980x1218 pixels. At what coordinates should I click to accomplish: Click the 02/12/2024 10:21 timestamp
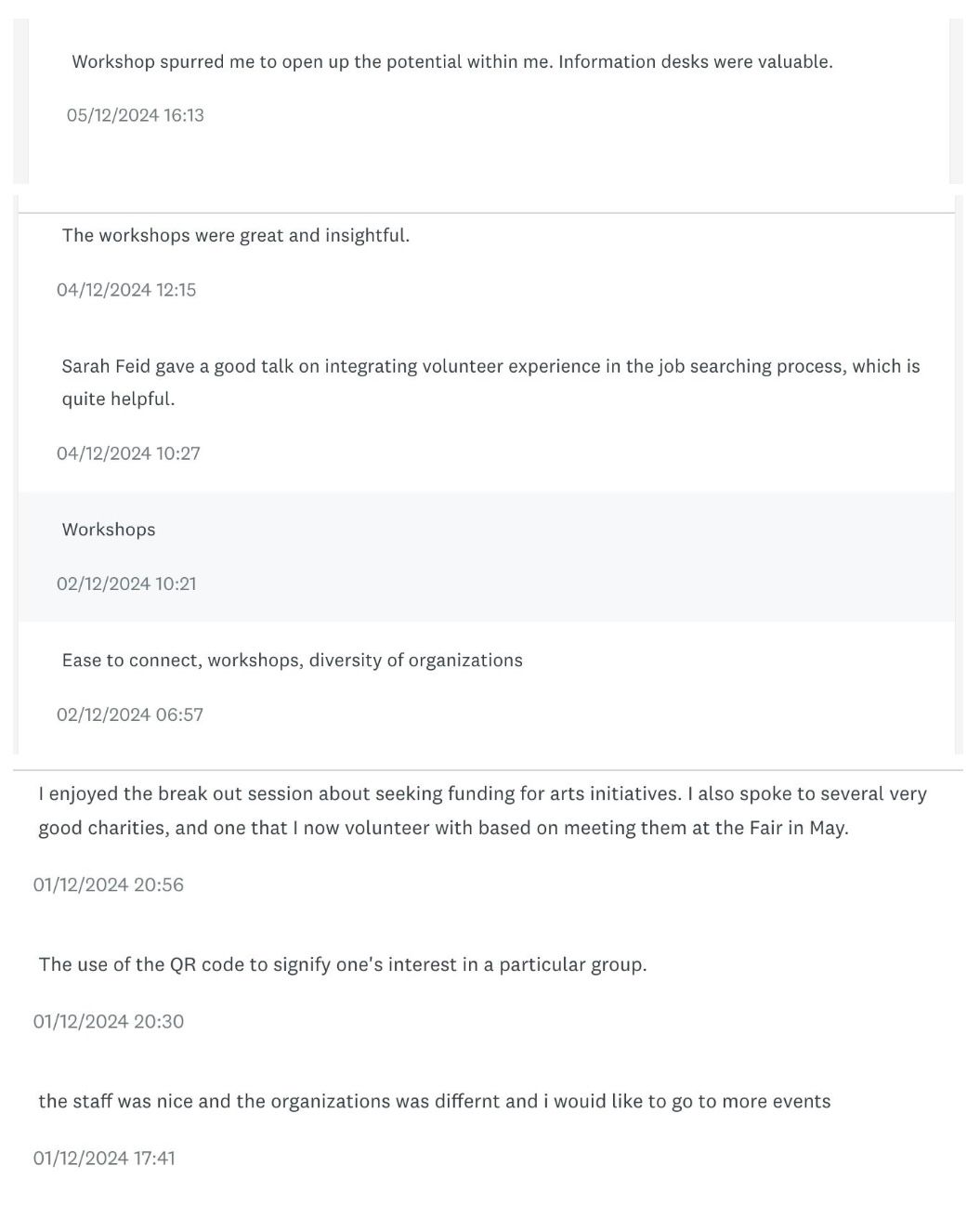click(x=126, y=584)
